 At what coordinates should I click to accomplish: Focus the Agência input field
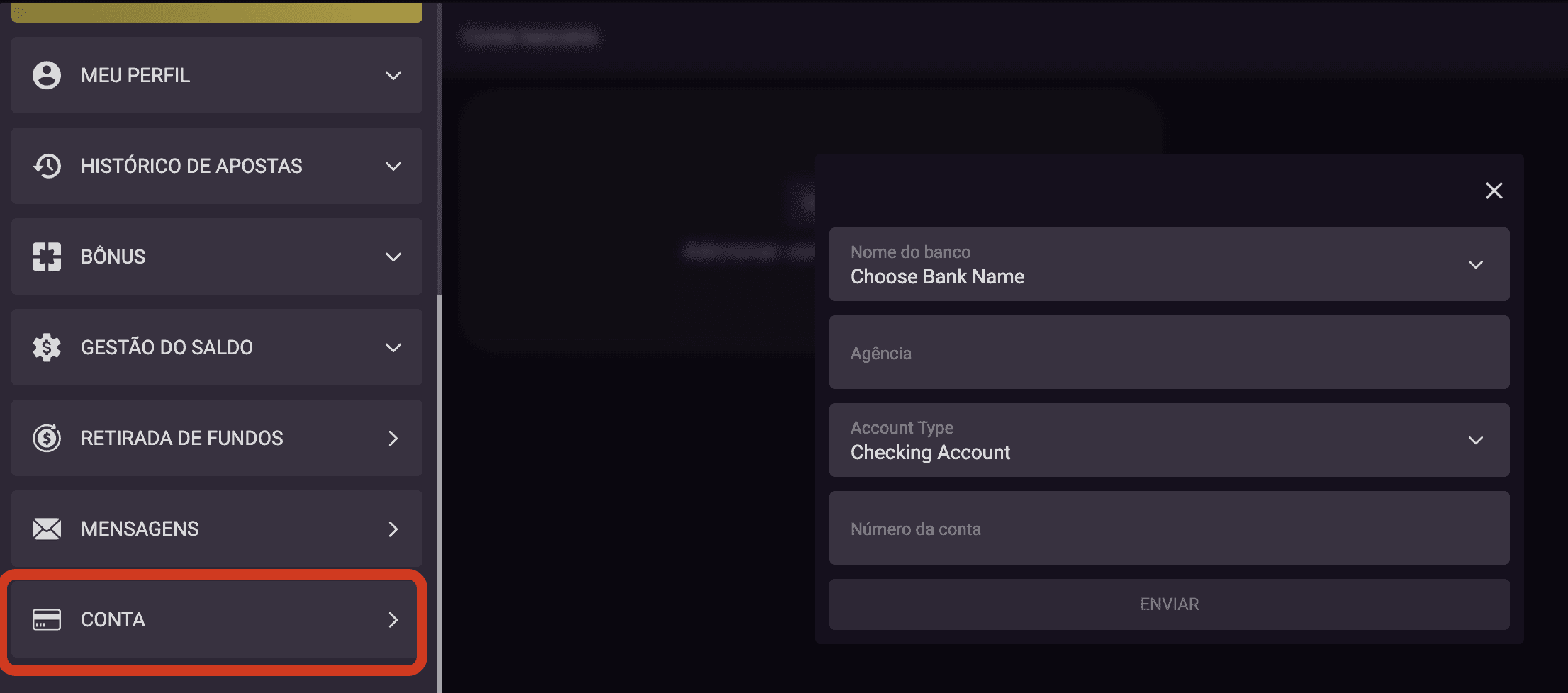tap(1170, 352)
